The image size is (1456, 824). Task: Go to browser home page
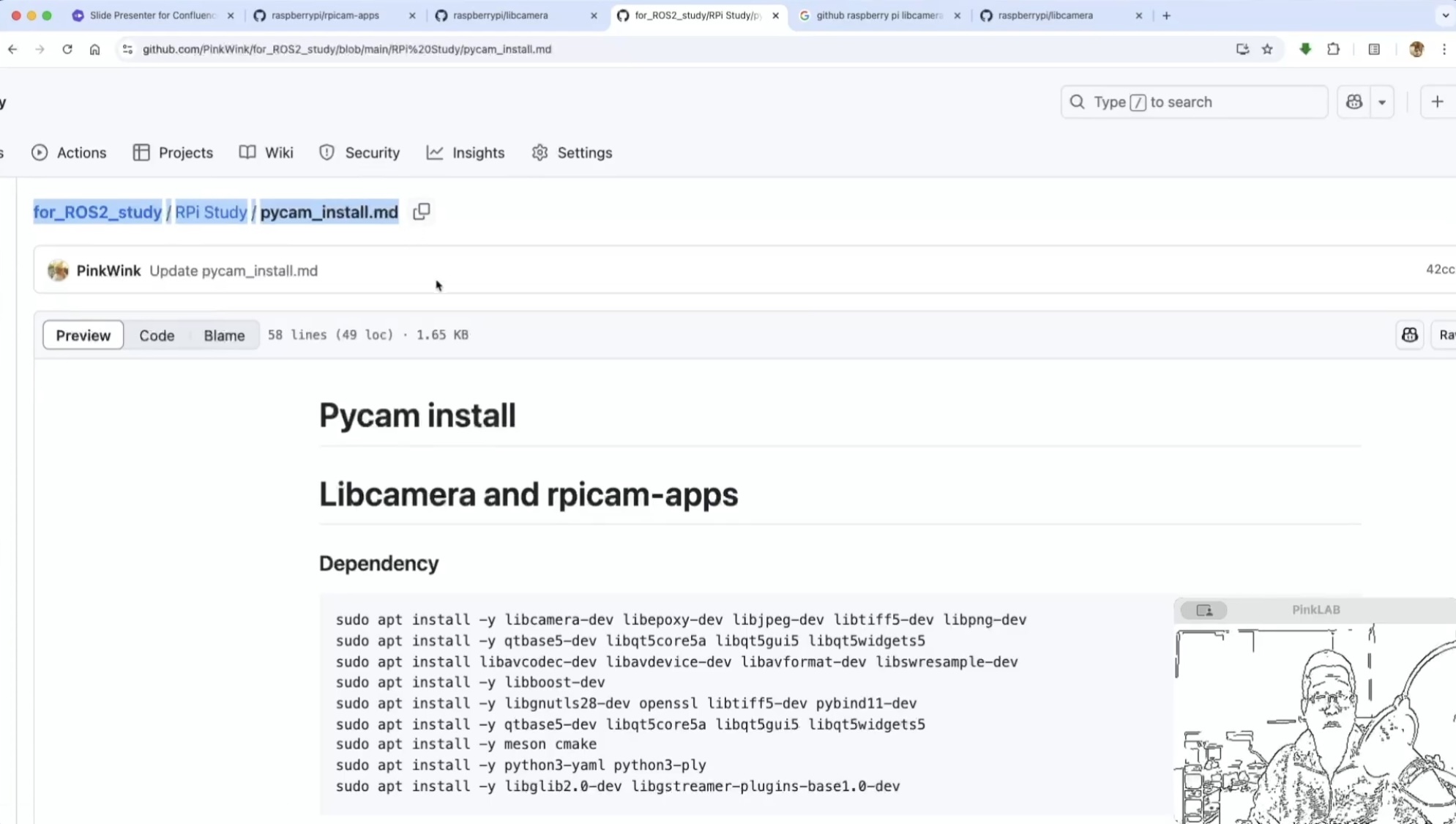point(95,49)
